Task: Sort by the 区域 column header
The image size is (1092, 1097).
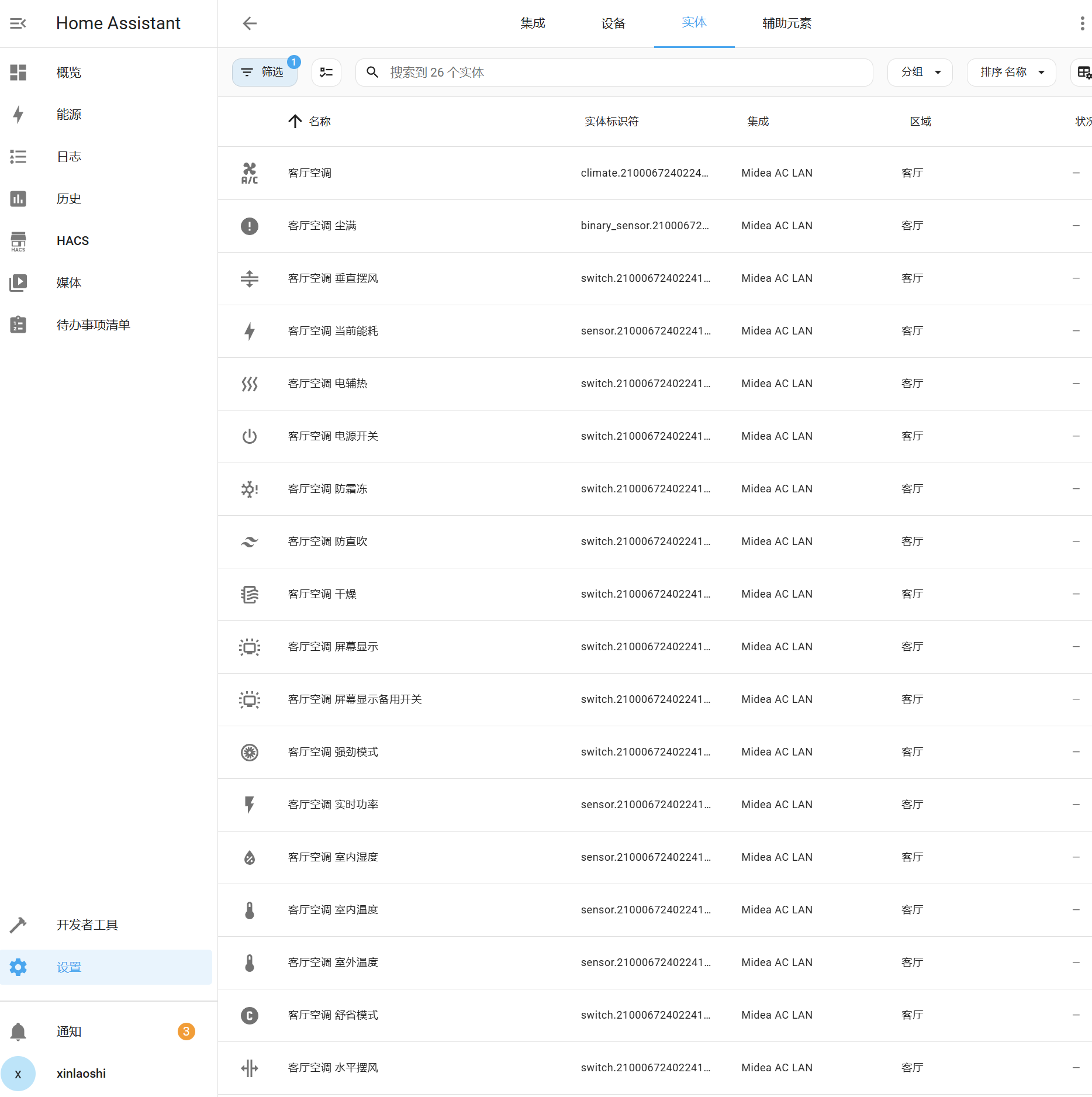Action: click(920, 122)
